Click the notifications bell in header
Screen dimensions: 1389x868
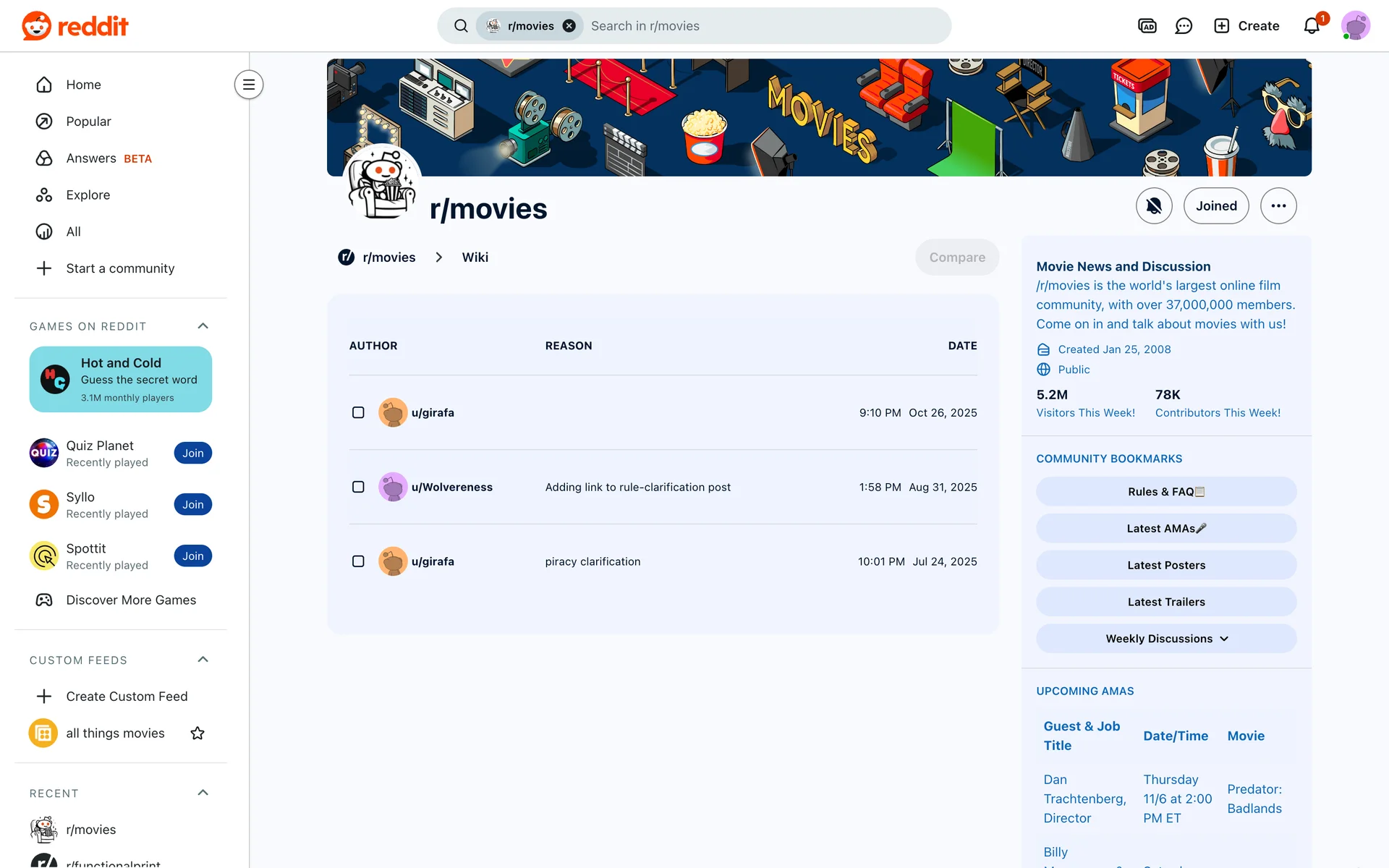(1312, 26)
